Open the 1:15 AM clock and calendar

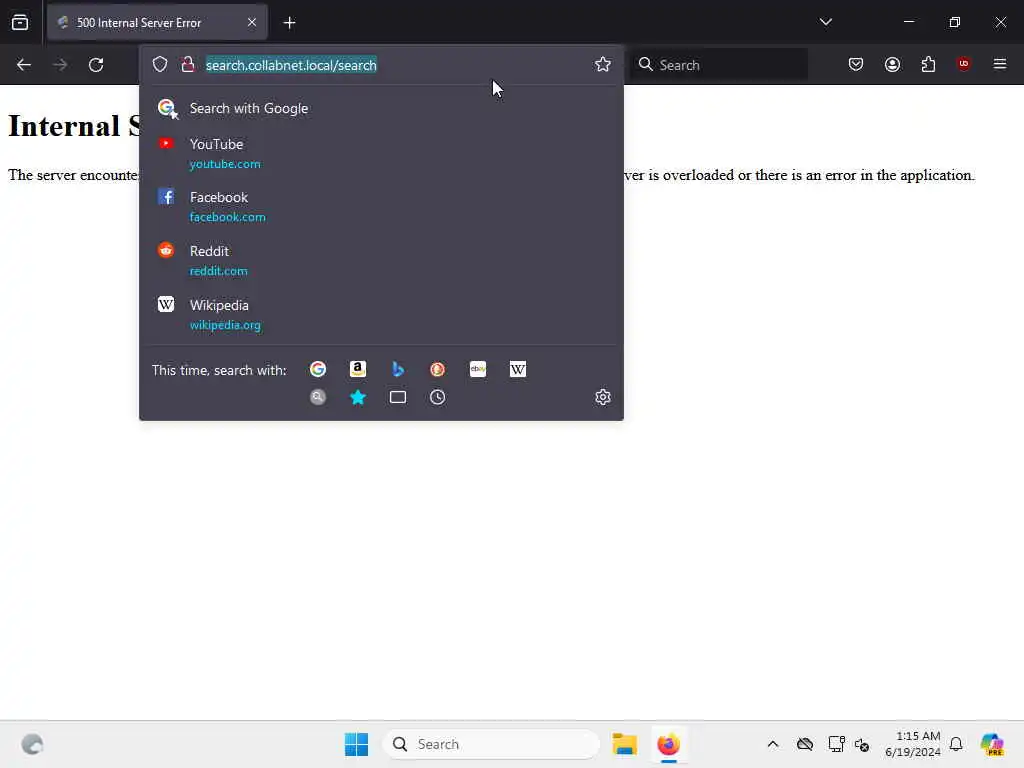click(913, 744)
